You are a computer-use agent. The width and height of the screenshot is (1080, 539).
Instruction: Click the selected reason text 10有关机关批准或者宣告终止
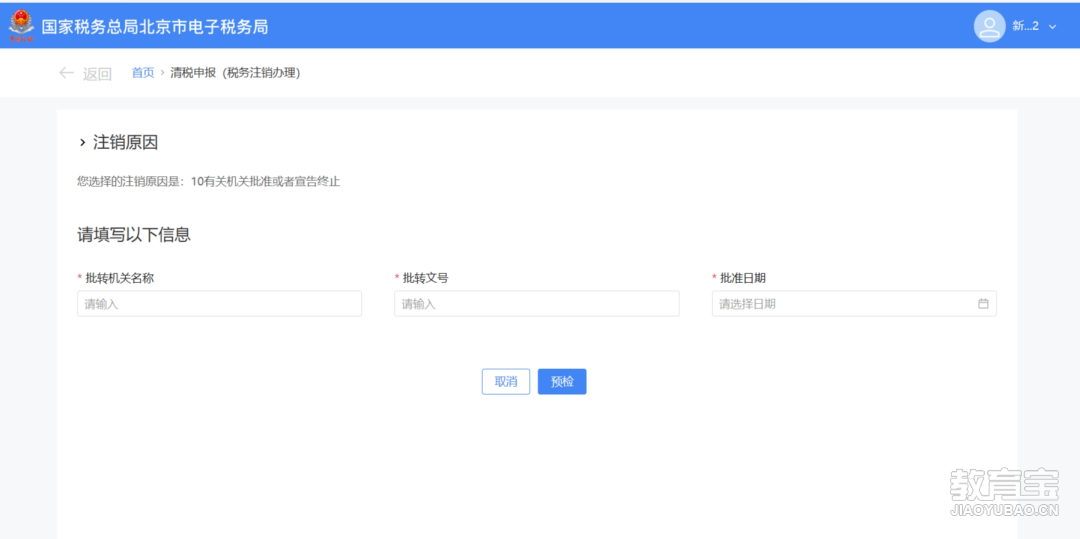(265, 182)
